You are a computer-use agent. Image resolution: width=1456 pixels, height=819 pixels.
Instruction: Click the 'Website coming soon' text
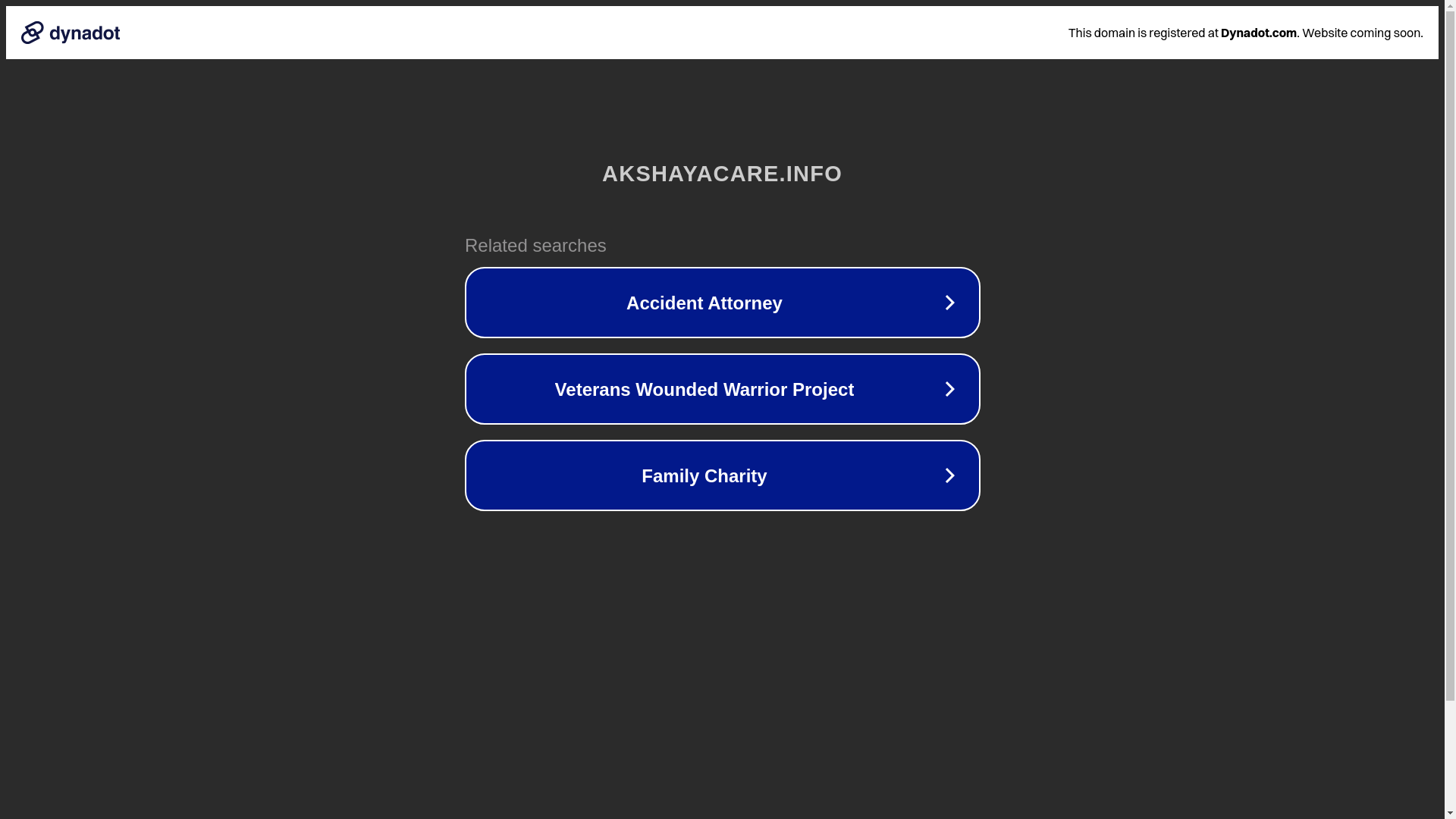pyautogui.click(x=1362, y=33)
